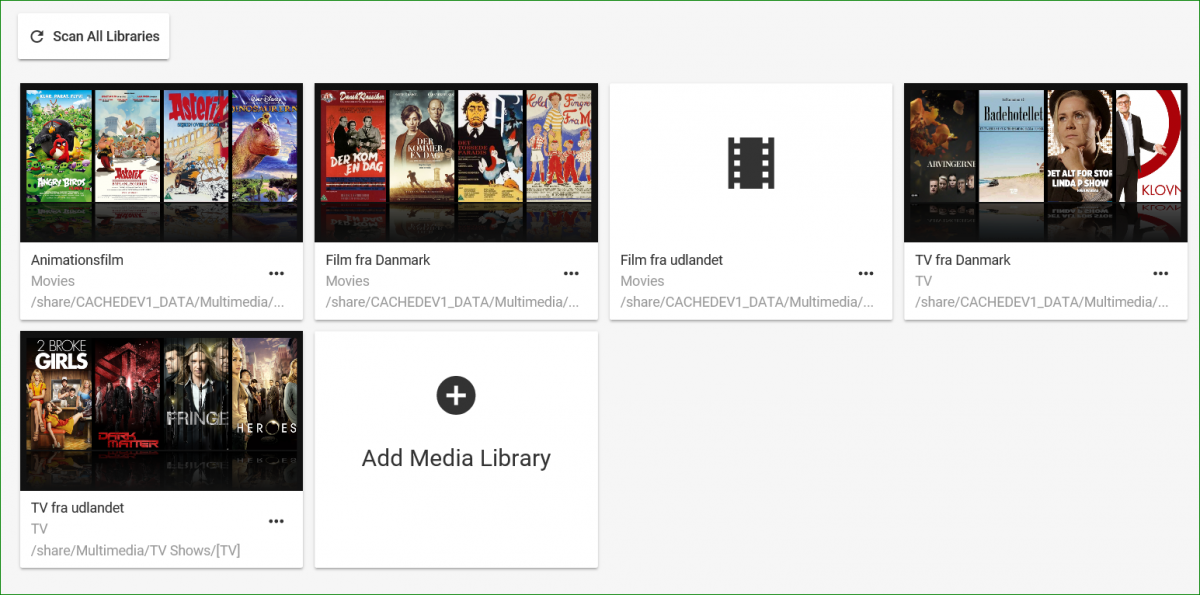Select the Der Kom En Dag poster
The width and height of the screenshot is (1200, 595).
tap(354, 147)
